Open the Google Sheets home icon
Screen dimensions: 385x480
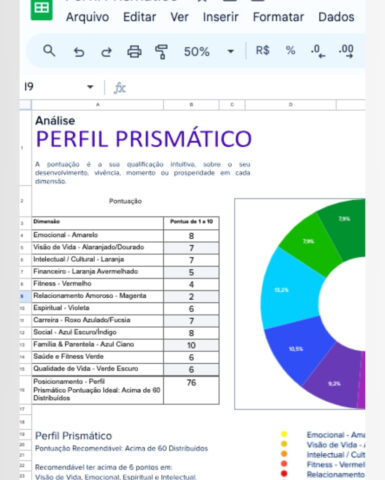[41, 9]
